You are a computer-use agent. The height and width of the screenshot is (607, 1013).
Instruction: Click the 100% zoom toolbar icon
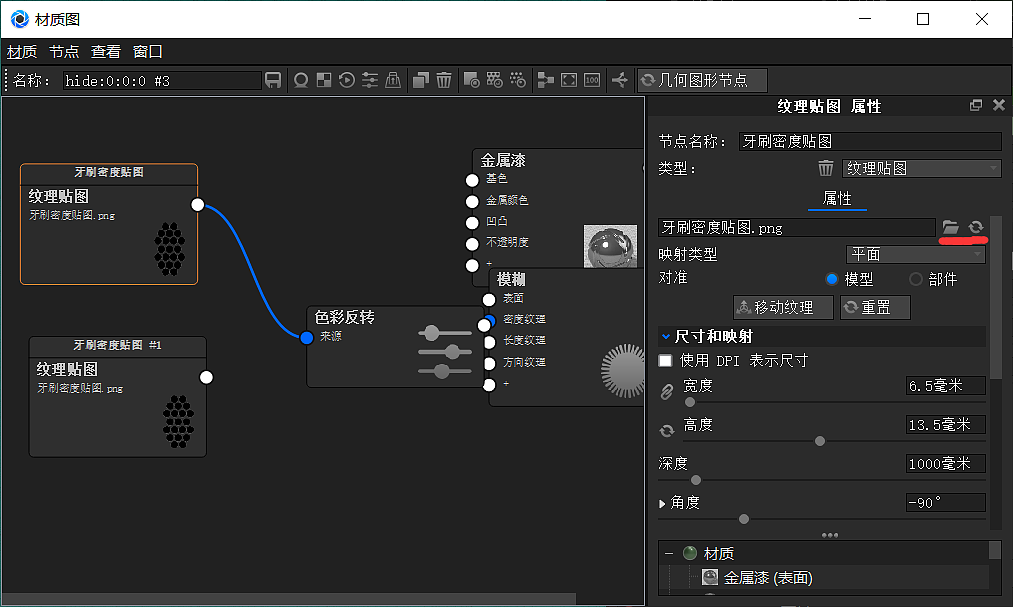592,80
